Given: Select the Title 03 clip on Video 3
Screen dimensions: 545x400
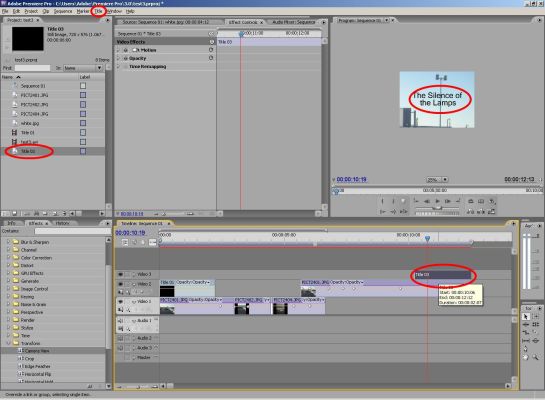Looking at the screenshot, I should pyautogui.click(x=442, y=275).
